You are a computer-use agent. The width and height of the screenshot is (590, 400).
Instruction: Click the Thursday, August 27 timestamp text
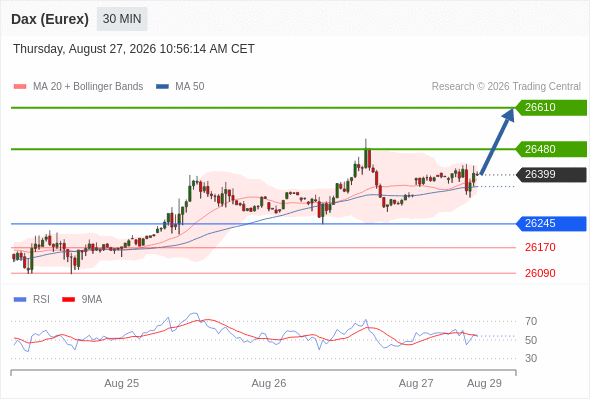tap(134, 49)
